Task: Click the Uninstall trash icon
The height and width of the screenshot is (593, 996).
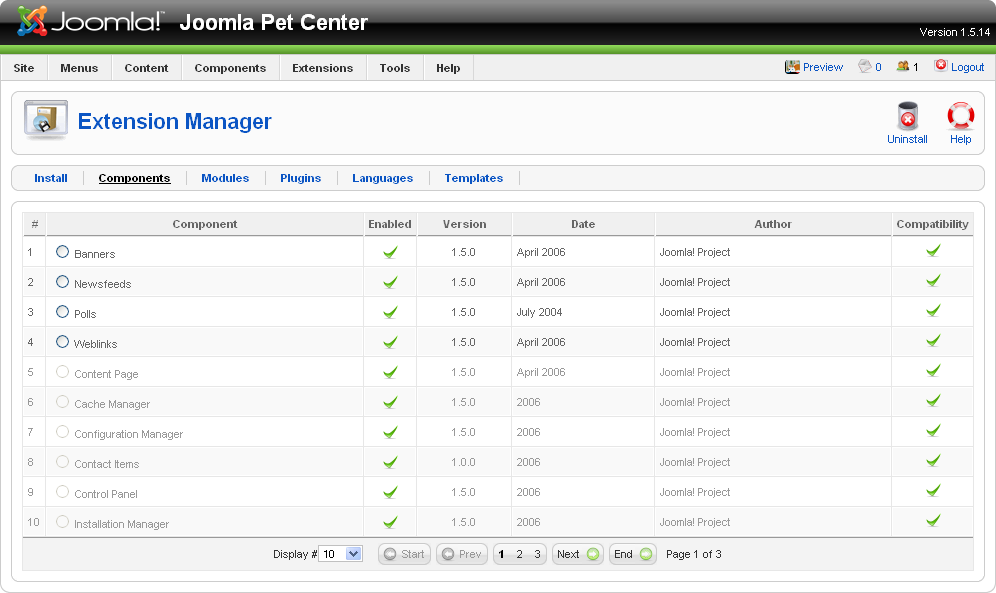Action: point(907,116)
